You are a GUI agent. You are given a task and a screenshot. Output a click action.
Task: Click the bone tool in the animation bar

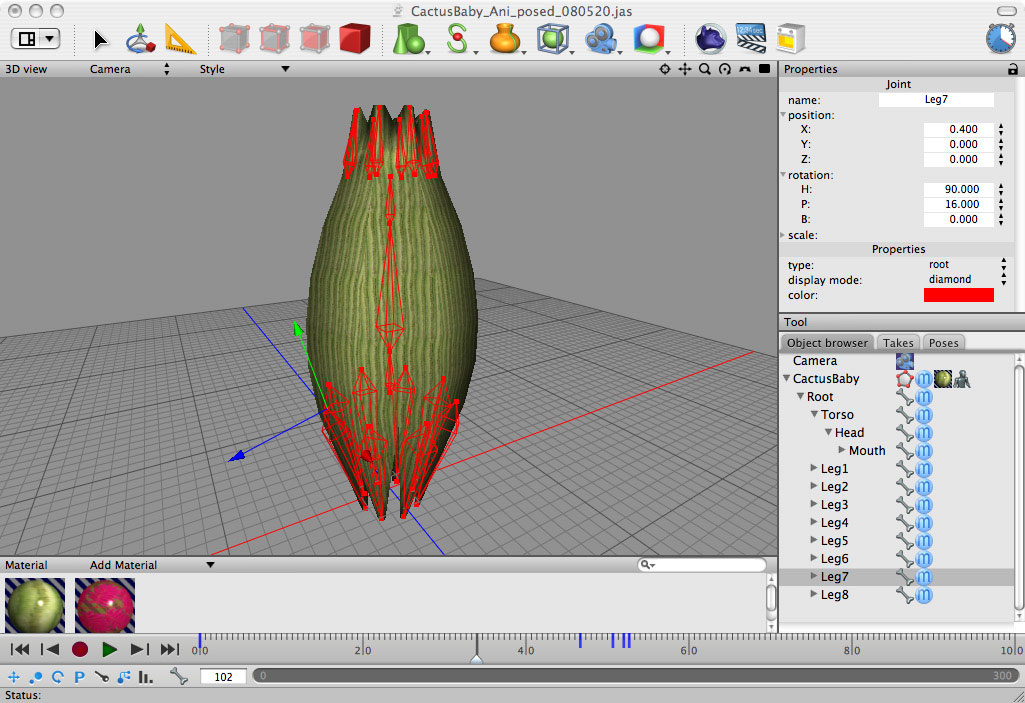tap(178, 677)
